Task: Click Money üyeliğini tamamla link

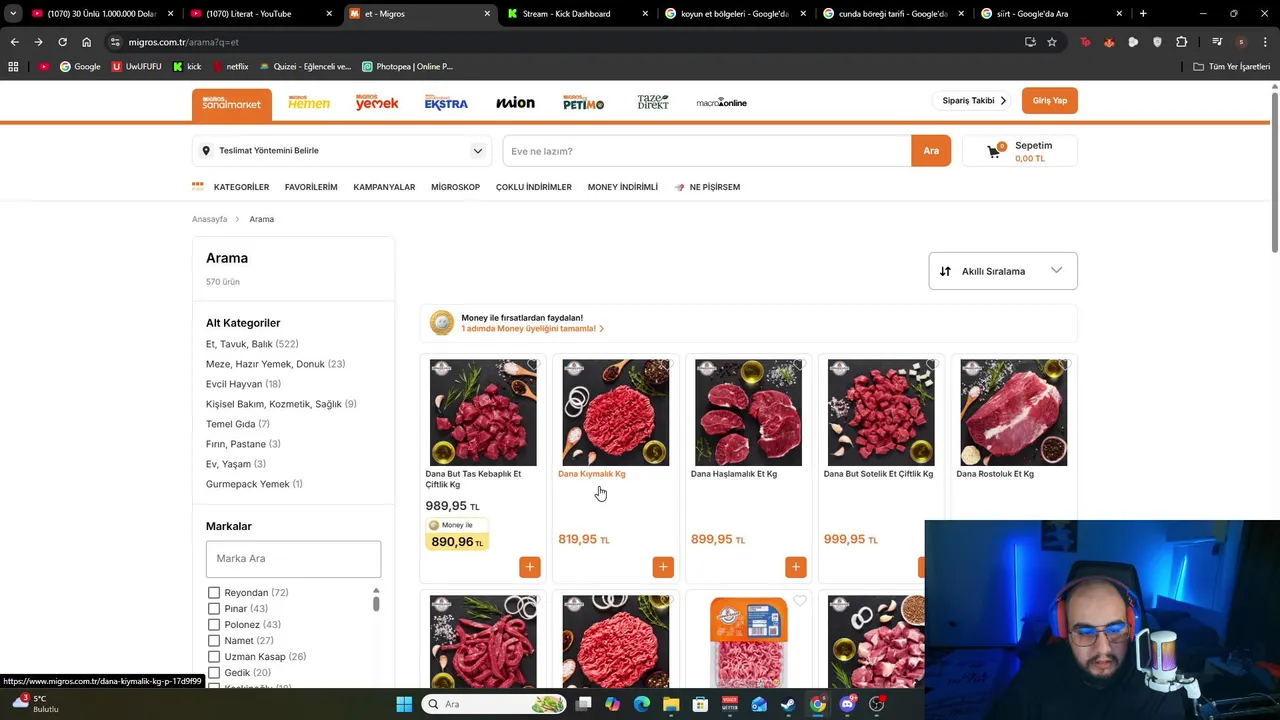Action: (532, 328)
